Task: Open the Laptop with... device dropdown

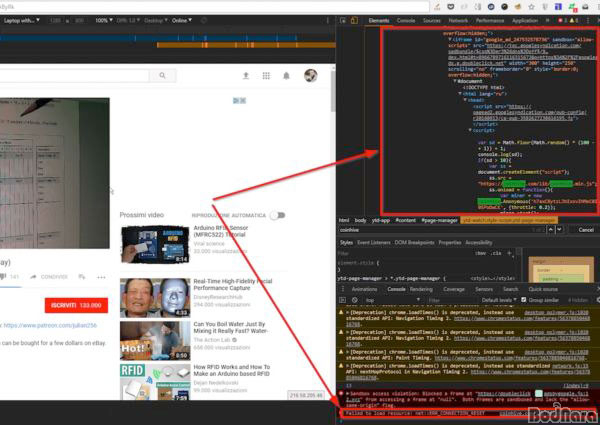Action: (x=21, y=21)
